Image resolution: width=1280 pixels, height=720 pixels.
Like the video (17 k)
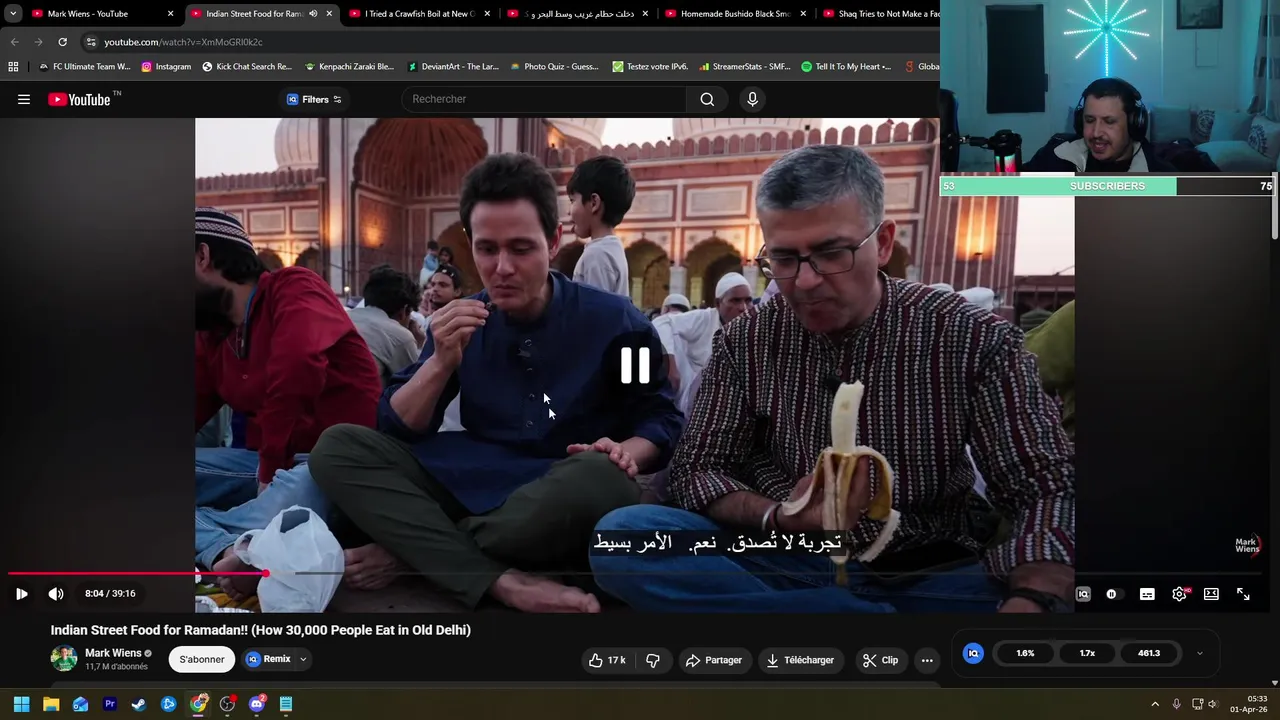click(x=607, y=660)
